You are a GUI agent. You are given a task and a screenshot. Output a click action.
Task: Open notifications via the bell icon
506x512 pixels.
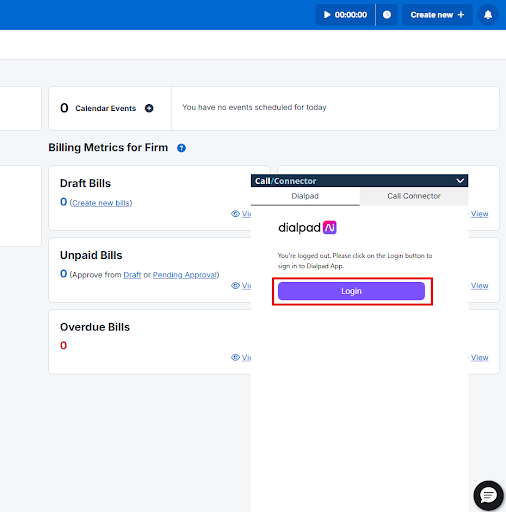pyautogui.click(x=488, y=15)
